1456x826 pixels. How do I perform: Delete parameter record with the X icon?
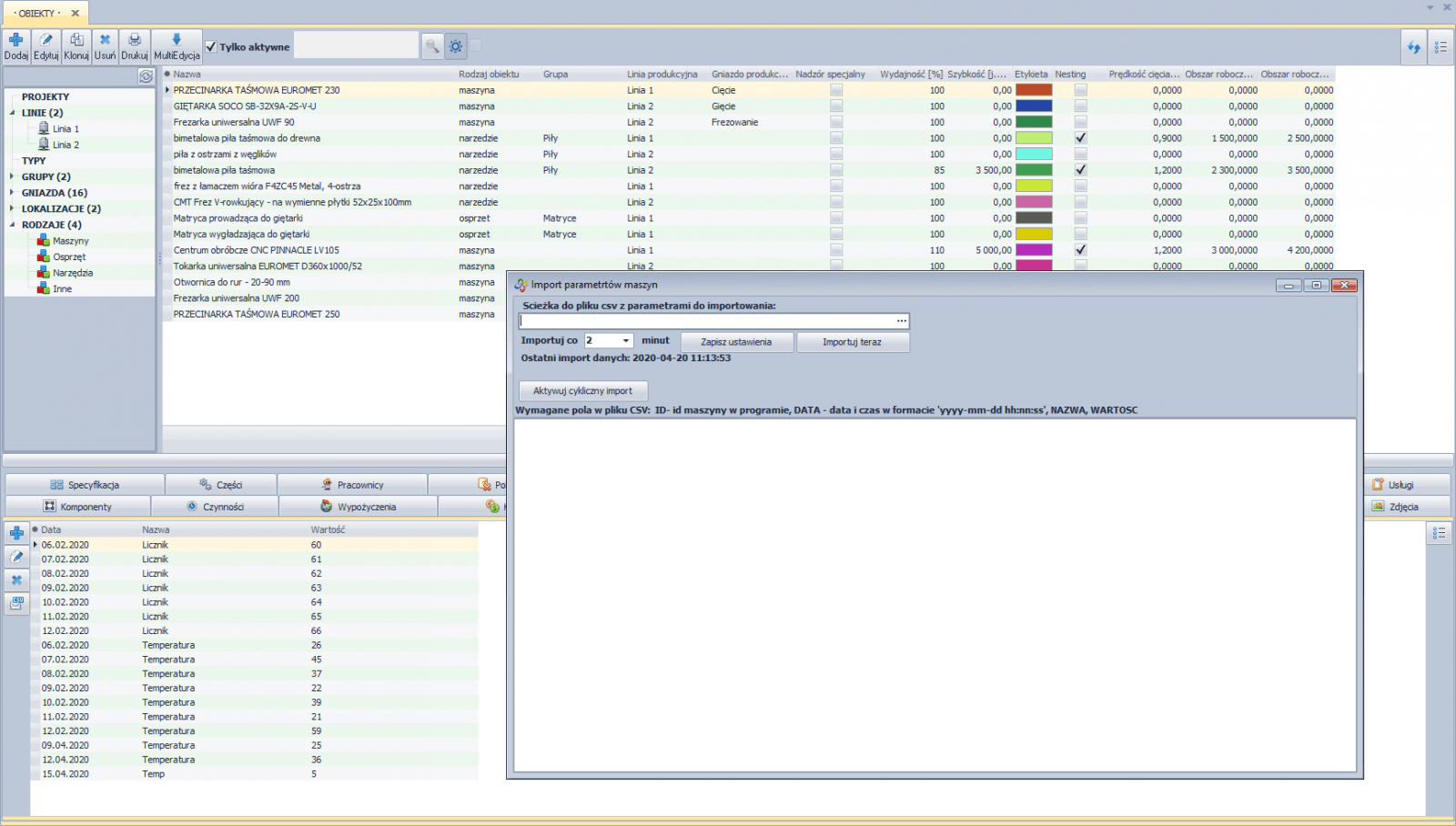[16, 580]
